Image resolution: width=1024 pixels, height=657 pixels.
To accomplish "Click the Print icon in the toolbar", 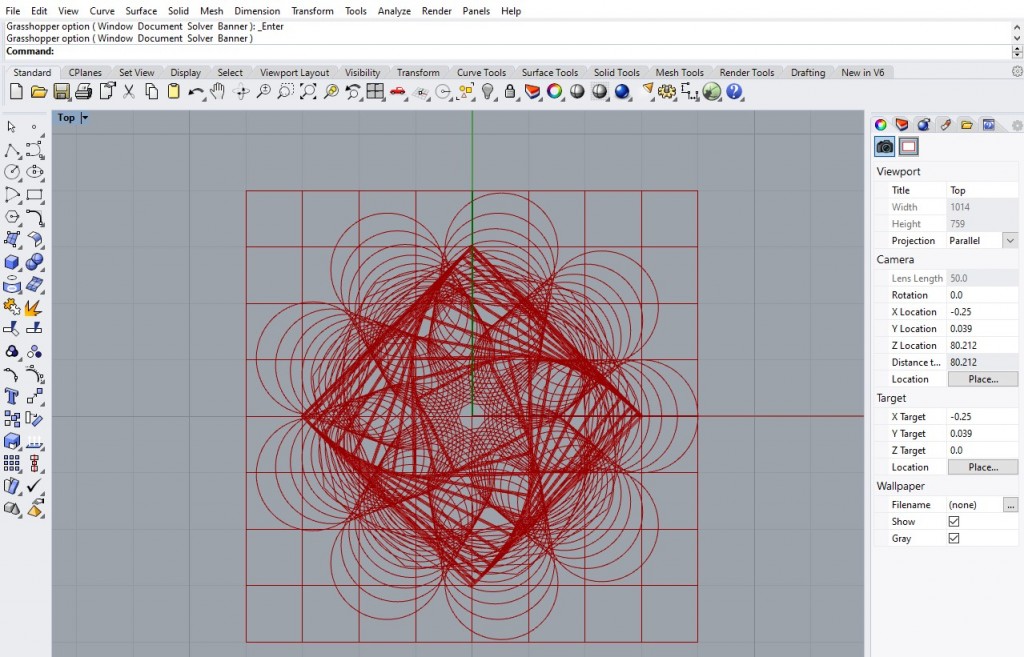I will pyautogui.click(x=83, y=92).
